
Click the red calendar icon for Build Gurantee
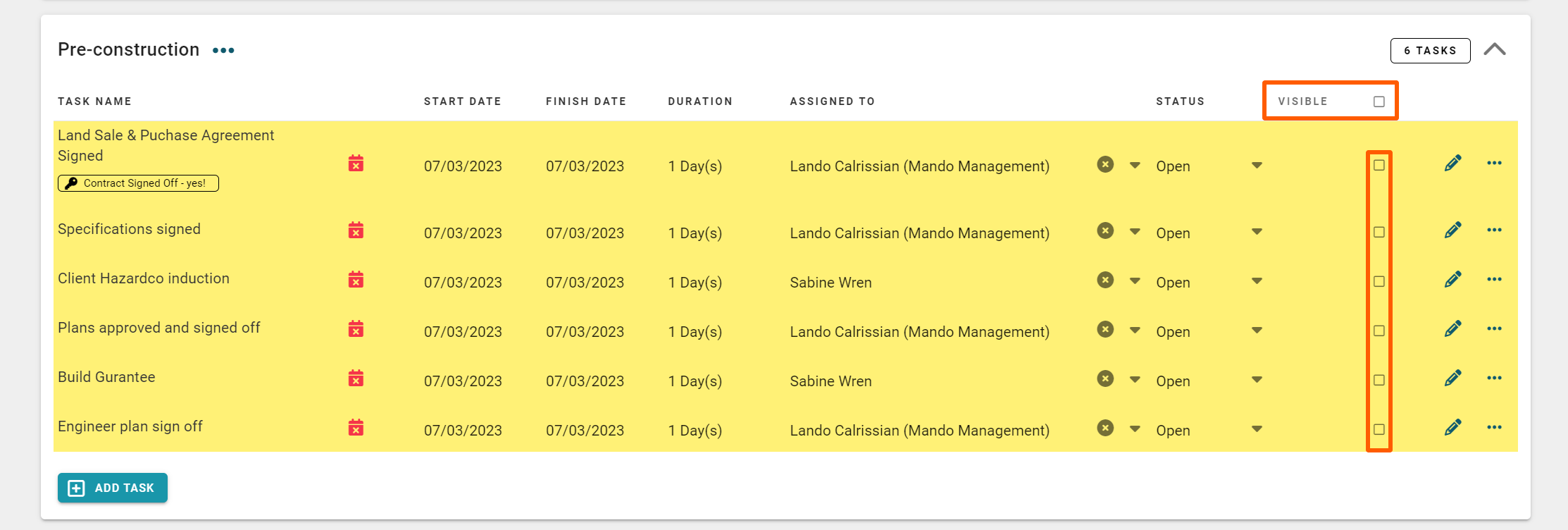(356, 378)
